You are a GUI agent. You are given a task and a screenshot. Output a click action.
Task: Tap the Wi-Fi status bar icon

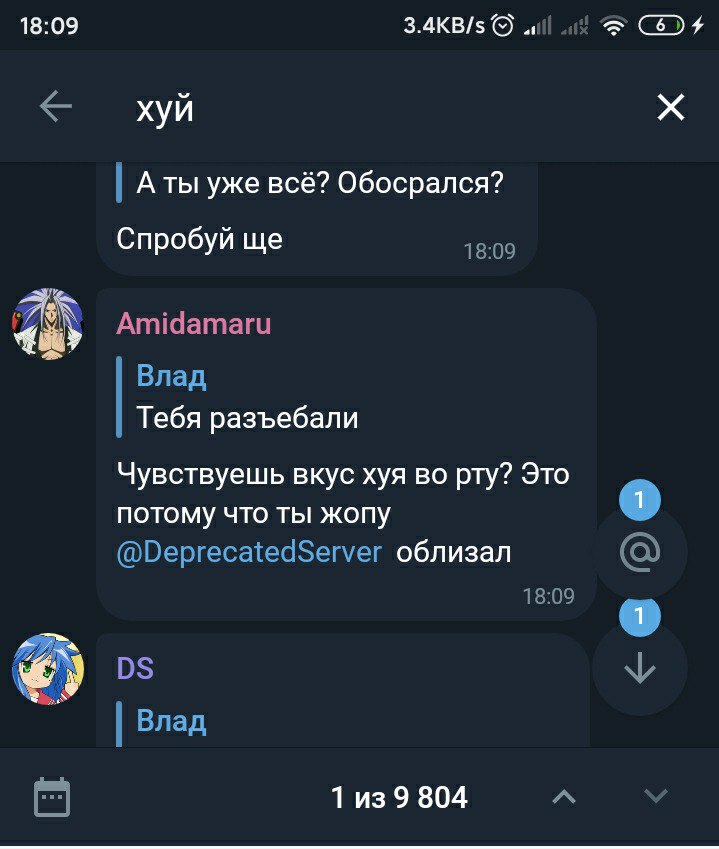point(613,25)
